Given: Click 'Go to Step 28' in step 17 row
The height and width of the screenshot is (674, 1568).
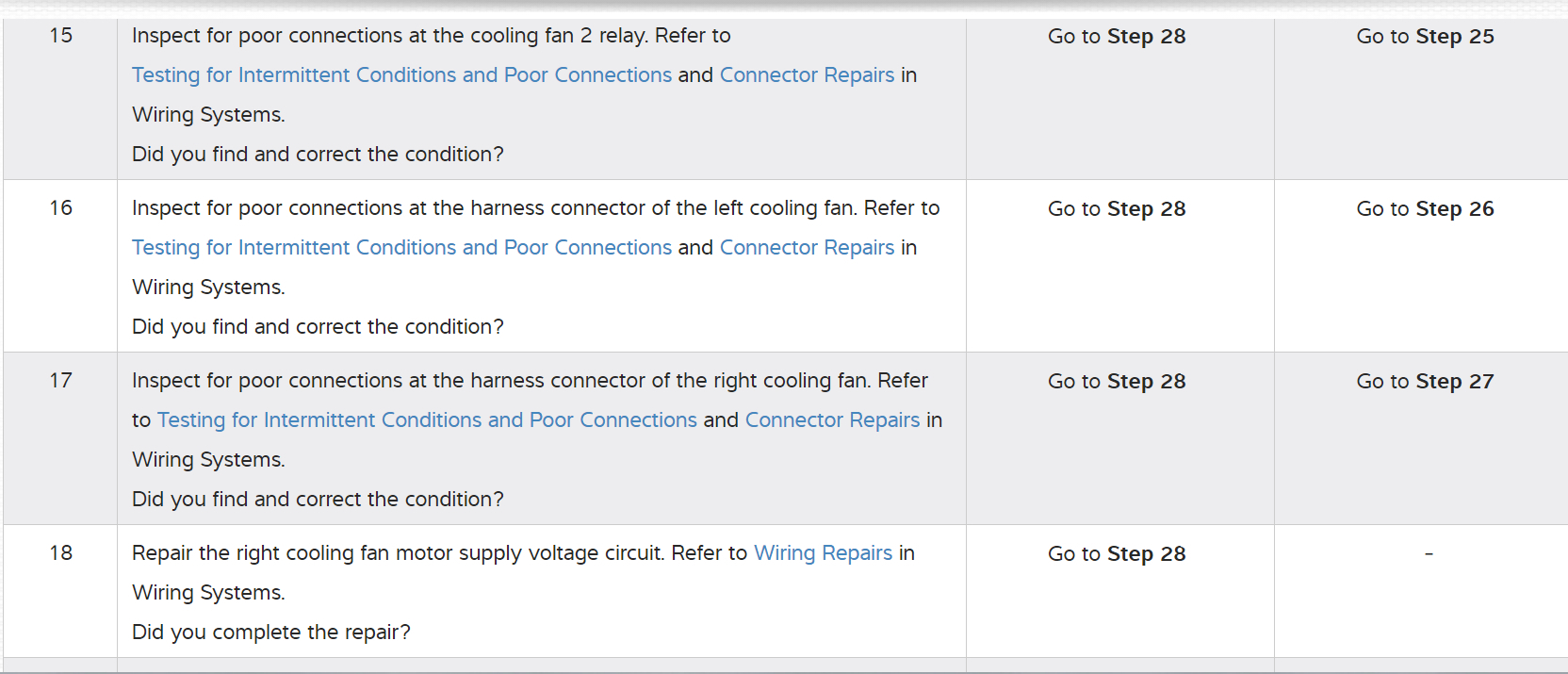Looking at the screenshot, I should point(1117,382).
